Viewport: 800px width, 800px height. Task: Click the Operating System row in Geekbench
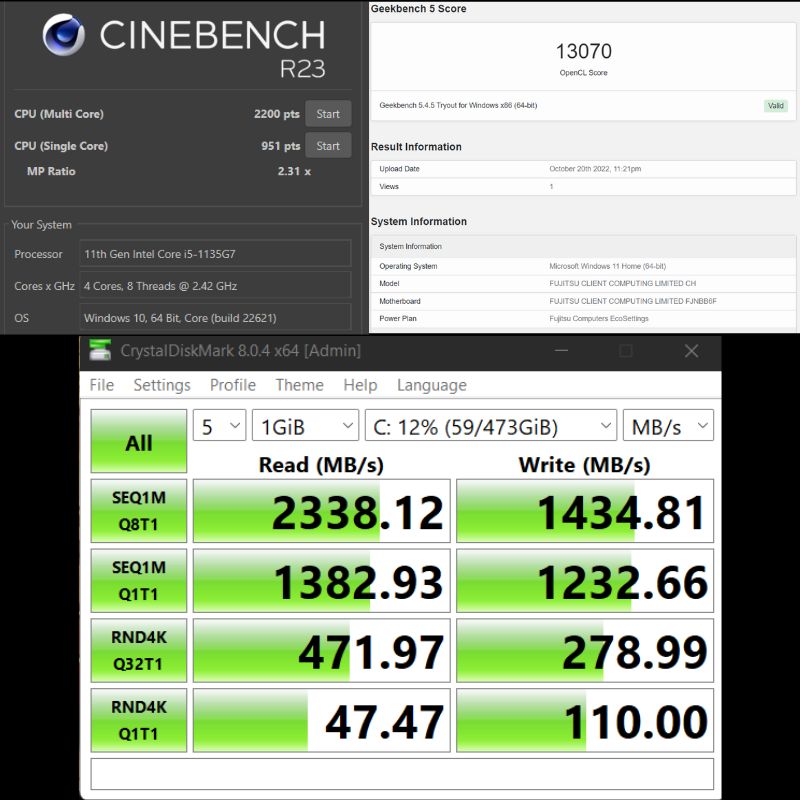pos(583,266)
